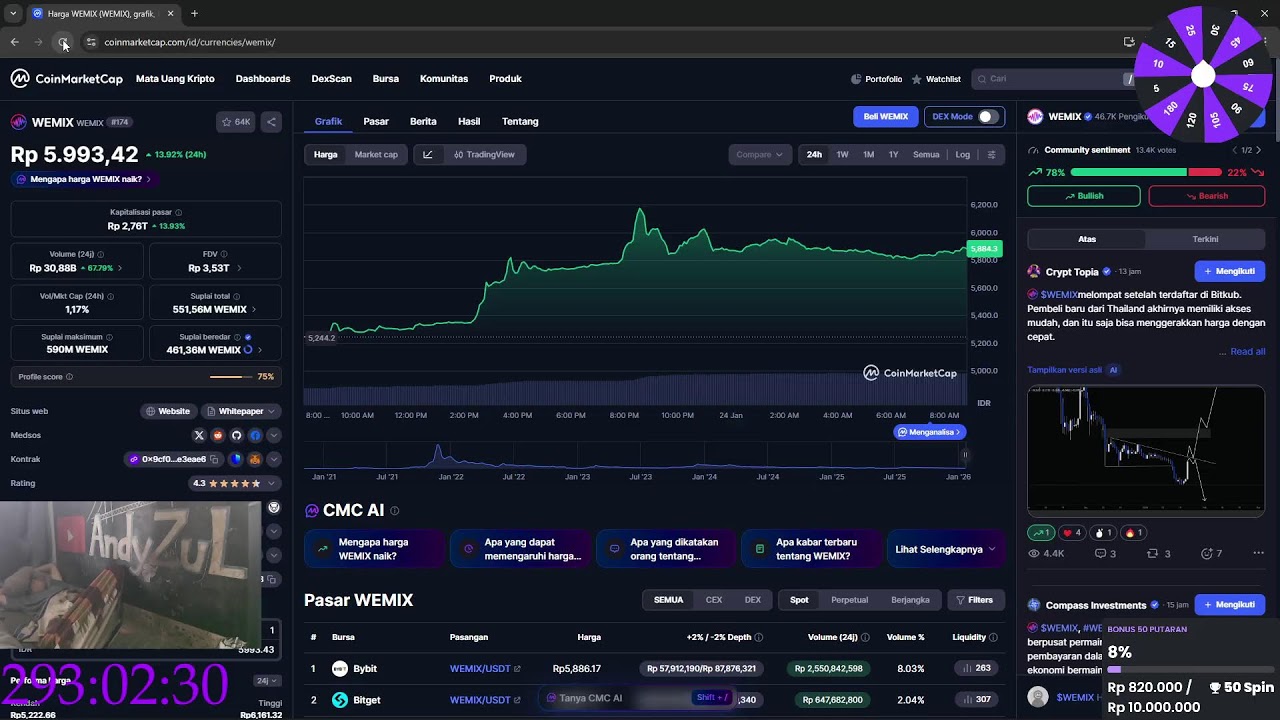This screenshot has height=720, width=1280.
Task: Follow Crypt Topia with Mengikuti button
Action: (1230, 271)
